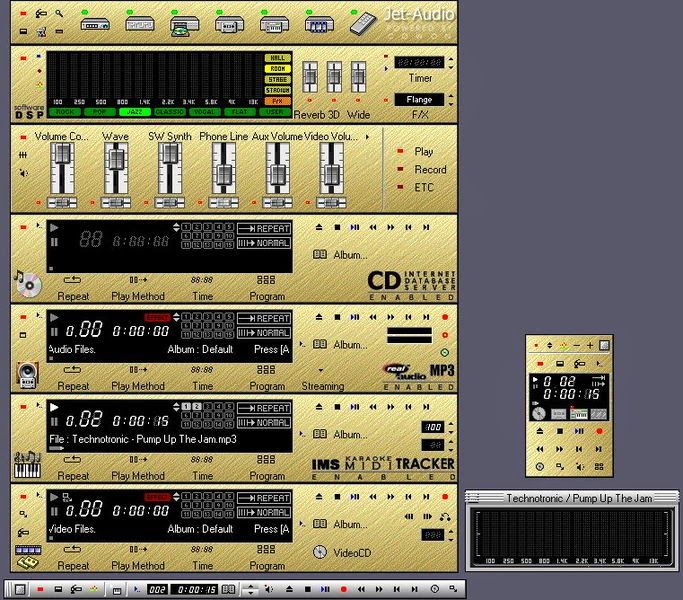This screenshot has width=683, height=600.
Task: Eject the disc in the CD player panel
Action: coord(319,227)
